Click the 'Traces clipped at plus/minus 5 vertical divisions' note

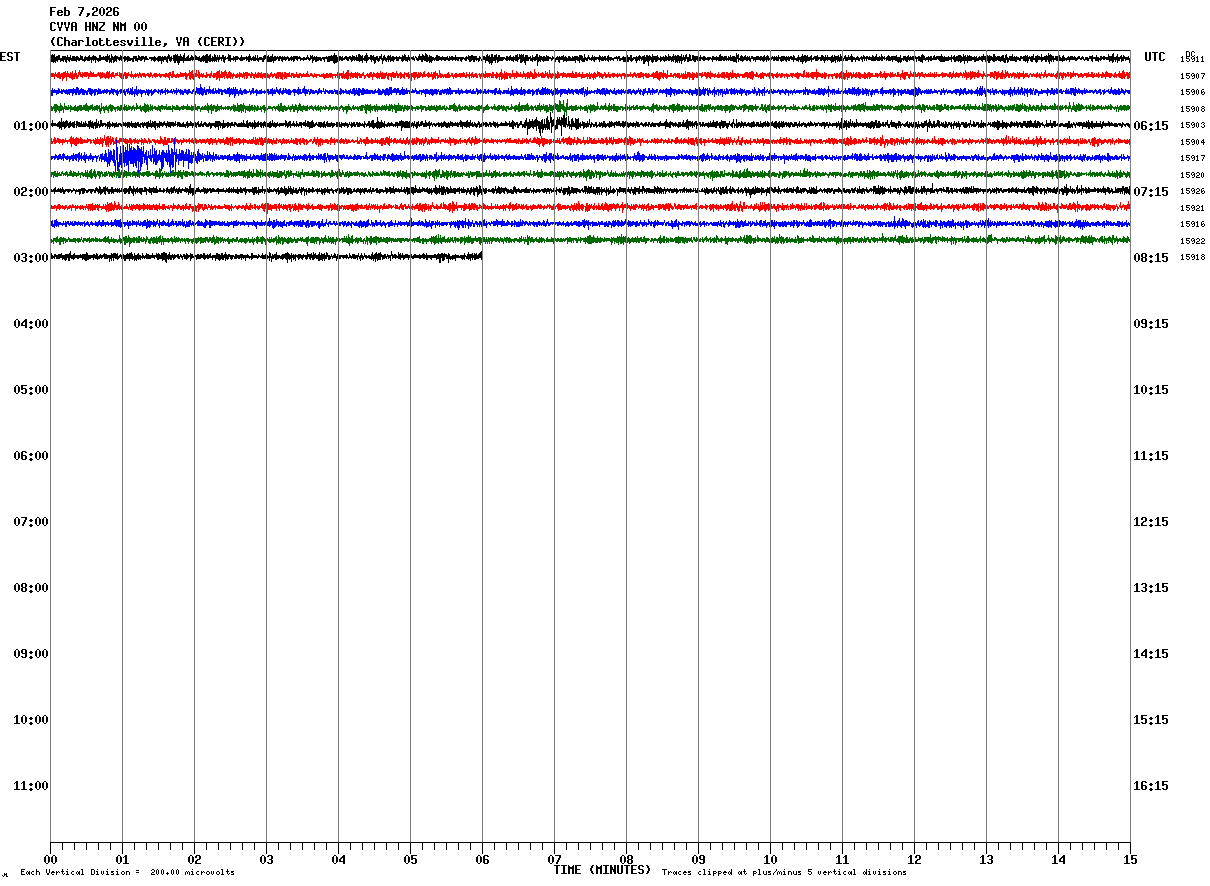784,873
